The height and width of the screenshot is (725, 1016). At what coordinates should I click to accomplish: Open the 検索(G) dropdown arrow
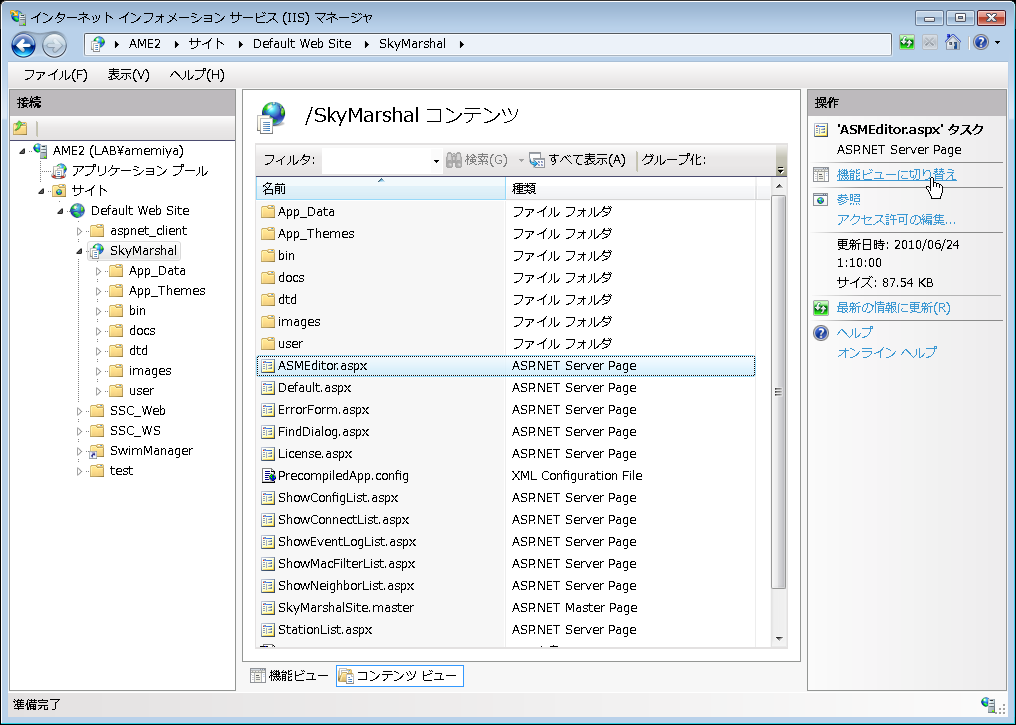pyautogui.click(x=520, y=160)
